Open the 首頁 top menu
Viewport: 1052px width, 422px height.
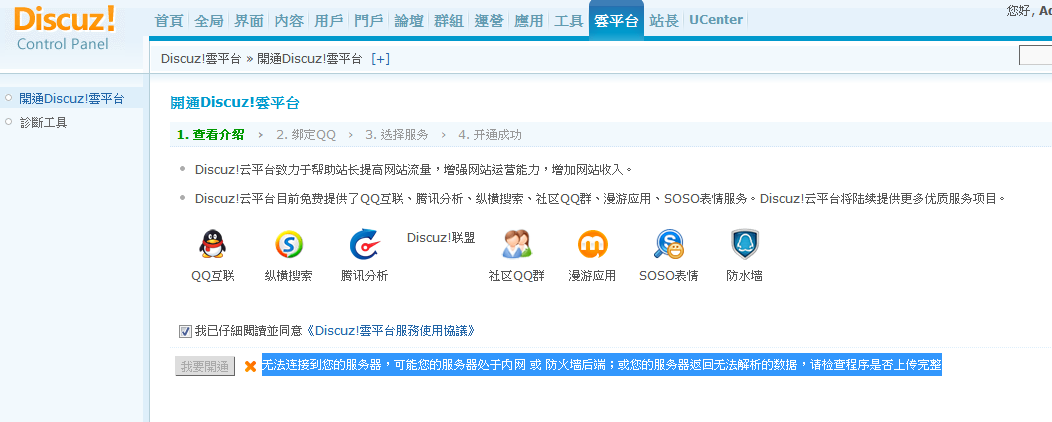169,21
